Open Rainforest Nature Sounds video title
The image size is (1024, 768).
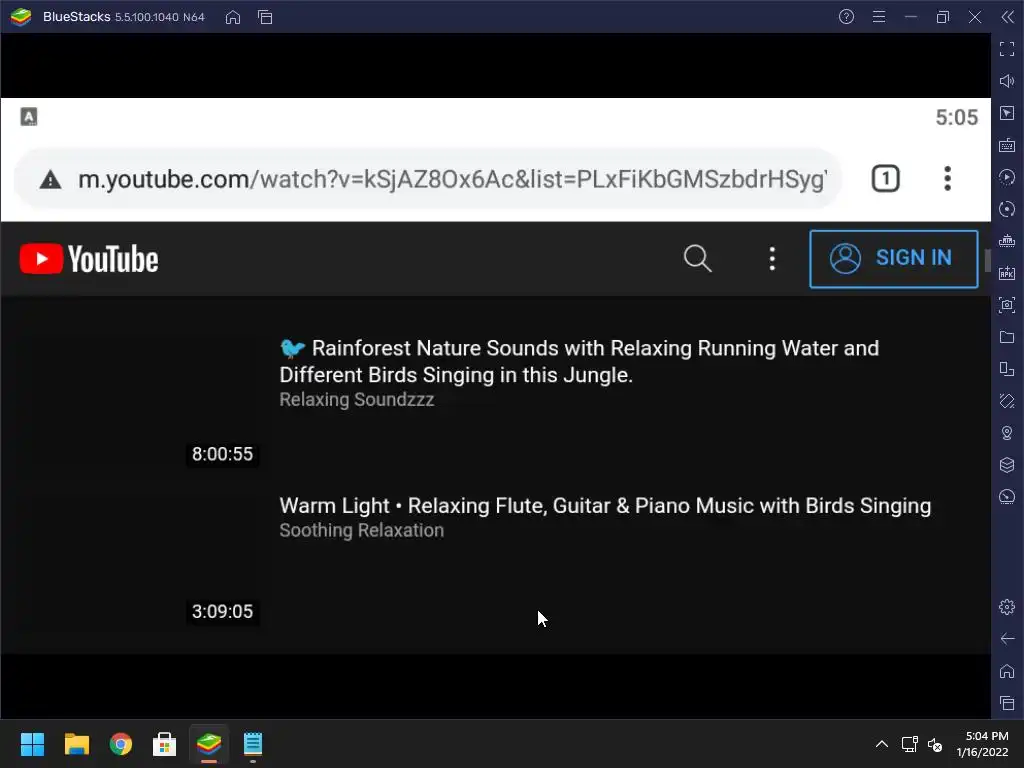(579, 361)
